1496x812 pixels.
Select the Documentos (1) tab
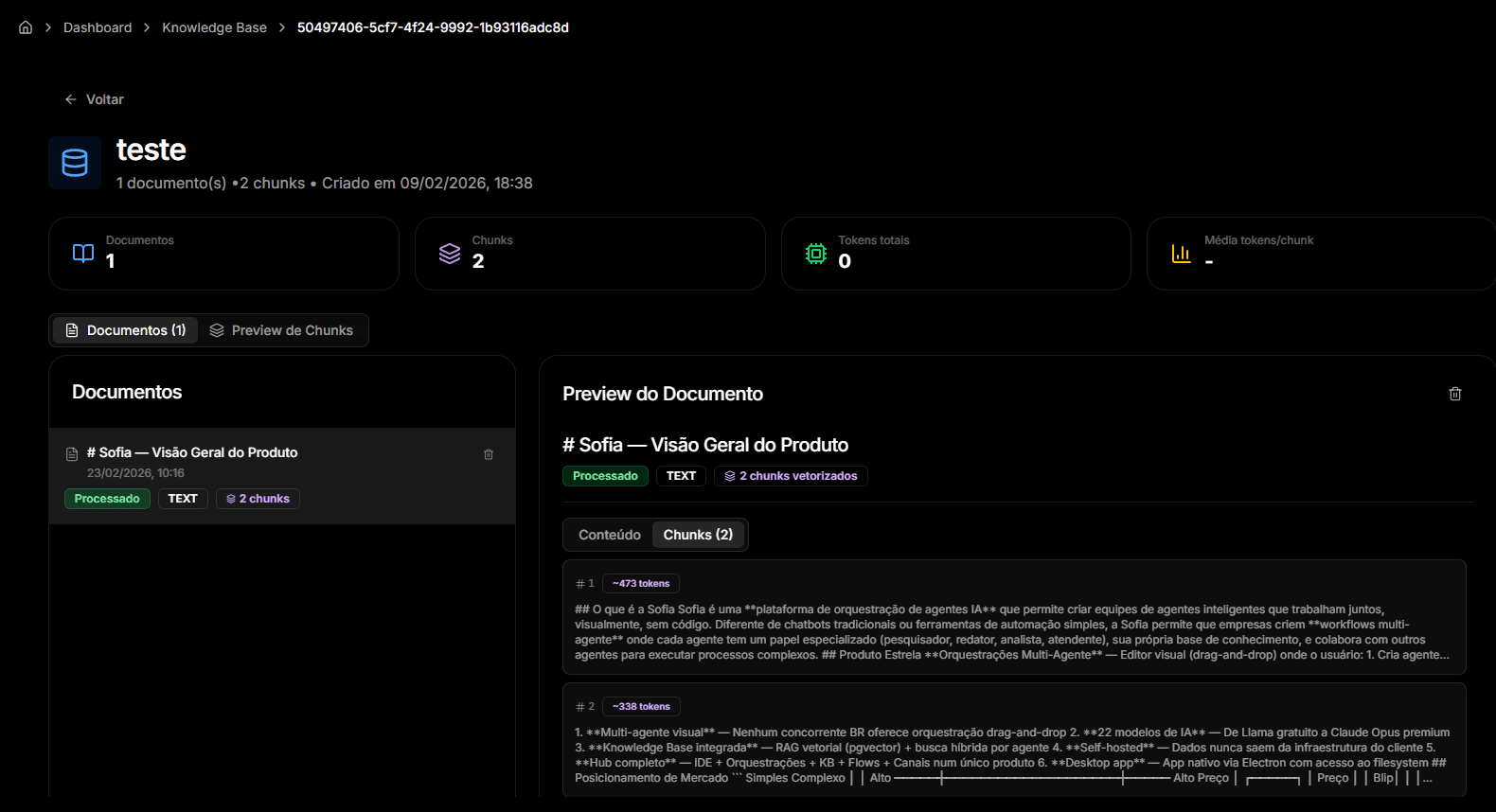pyautogui.click(x=125, y=330)
